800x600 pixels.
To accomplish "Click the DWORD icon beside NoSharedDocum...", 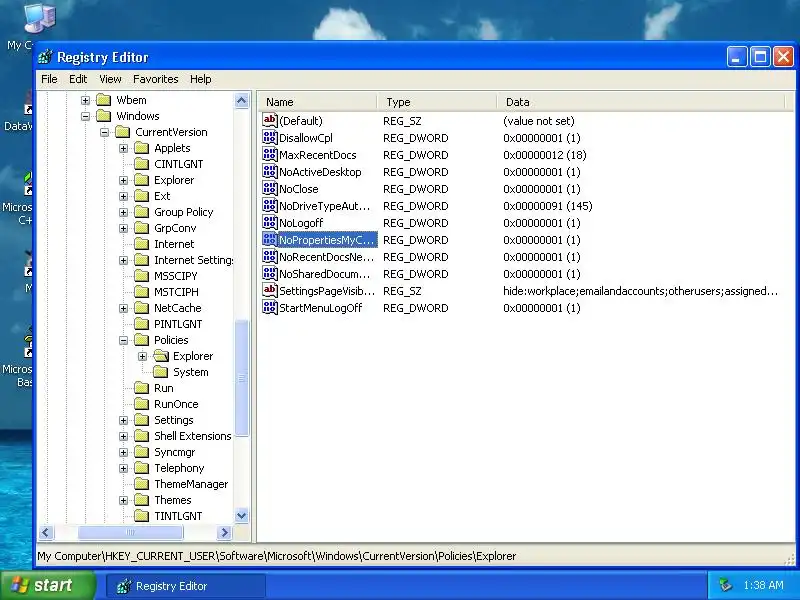I will 269,273.
